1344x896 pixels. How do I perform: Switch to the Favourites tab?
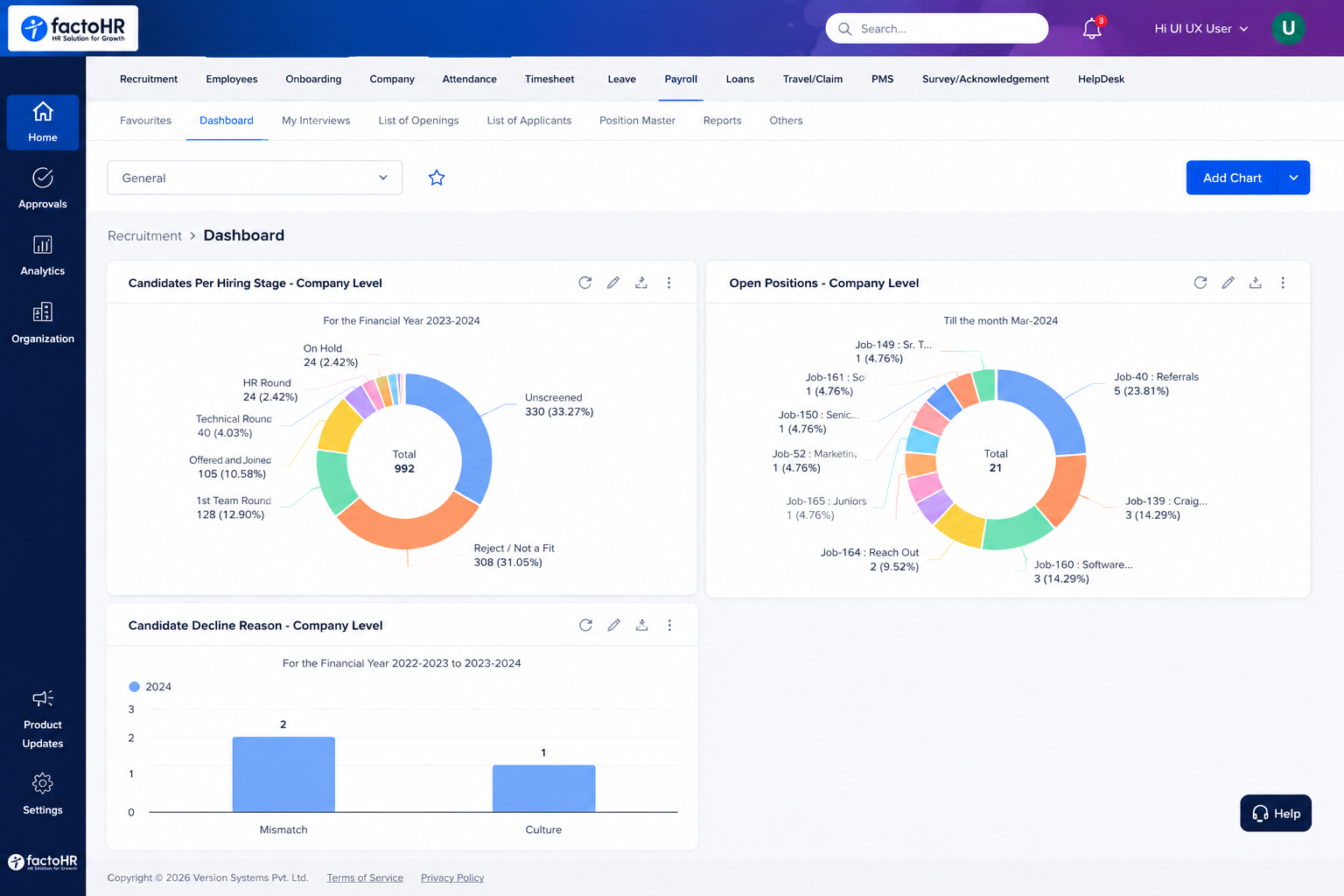(x=145, y=121)
